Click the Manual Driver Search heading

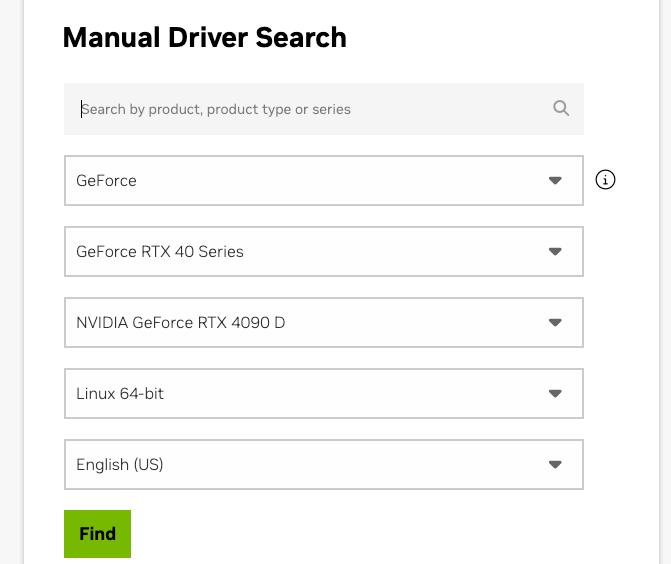pyautogui.click(x=205, y=38)
